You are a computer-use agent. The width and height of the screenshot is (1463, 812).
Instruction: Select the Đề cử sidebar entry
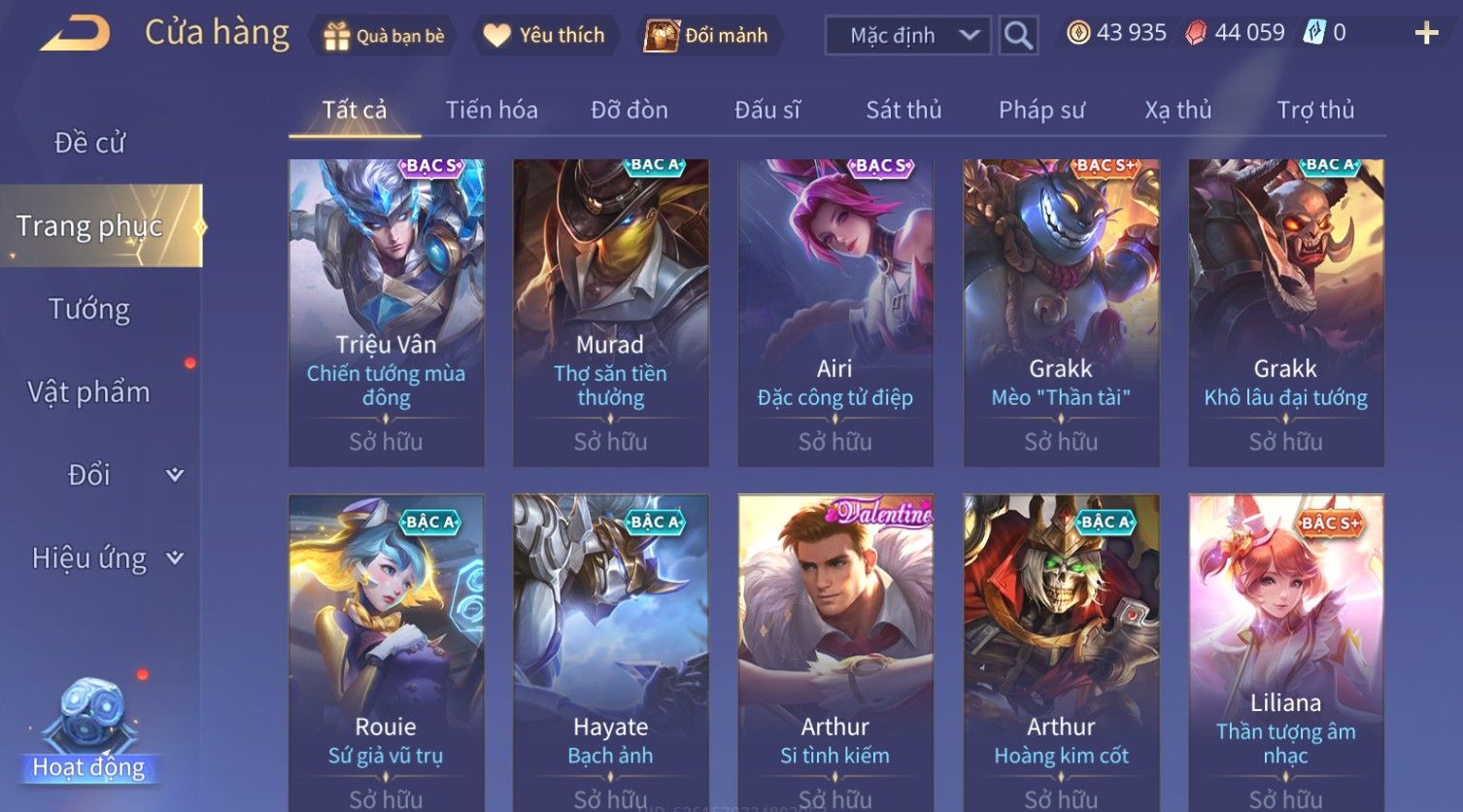[89, 143]
